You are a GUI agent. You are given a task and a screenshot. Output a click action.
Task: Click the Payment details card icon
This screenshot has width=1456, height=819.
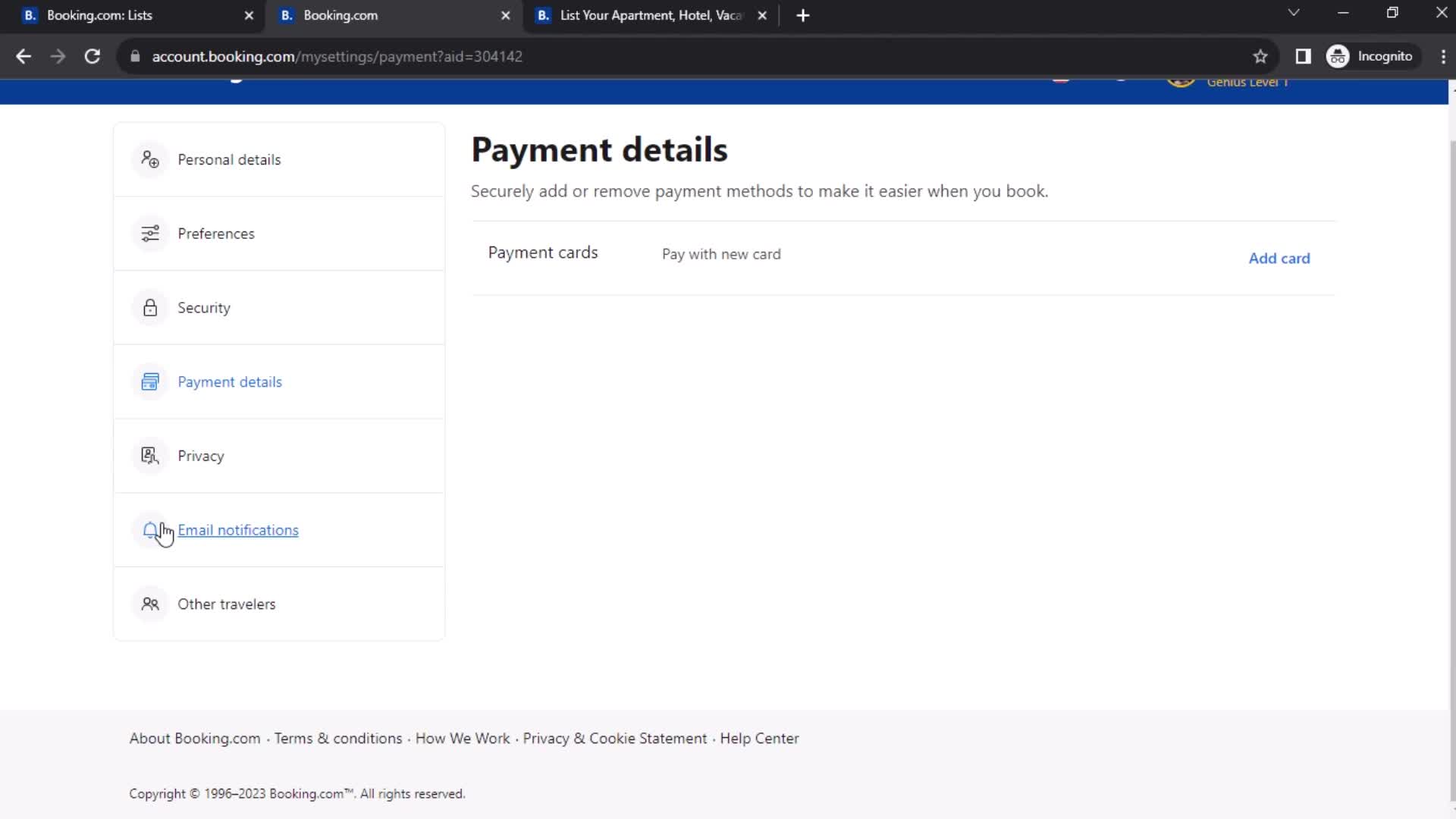tap(150, 381)
